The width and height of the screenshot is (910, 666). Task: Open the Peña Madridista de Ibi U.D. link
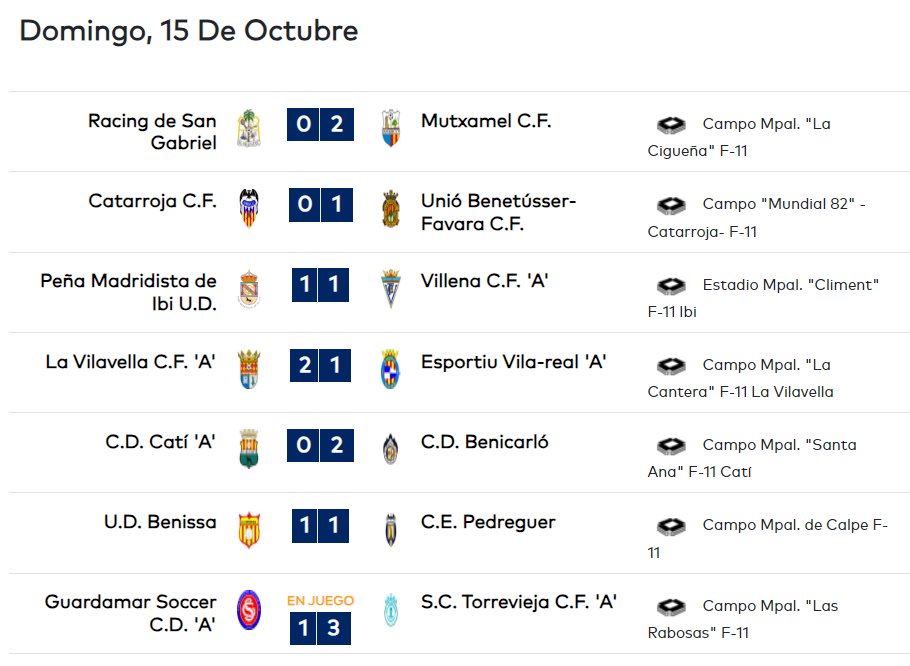coord(128,292)
